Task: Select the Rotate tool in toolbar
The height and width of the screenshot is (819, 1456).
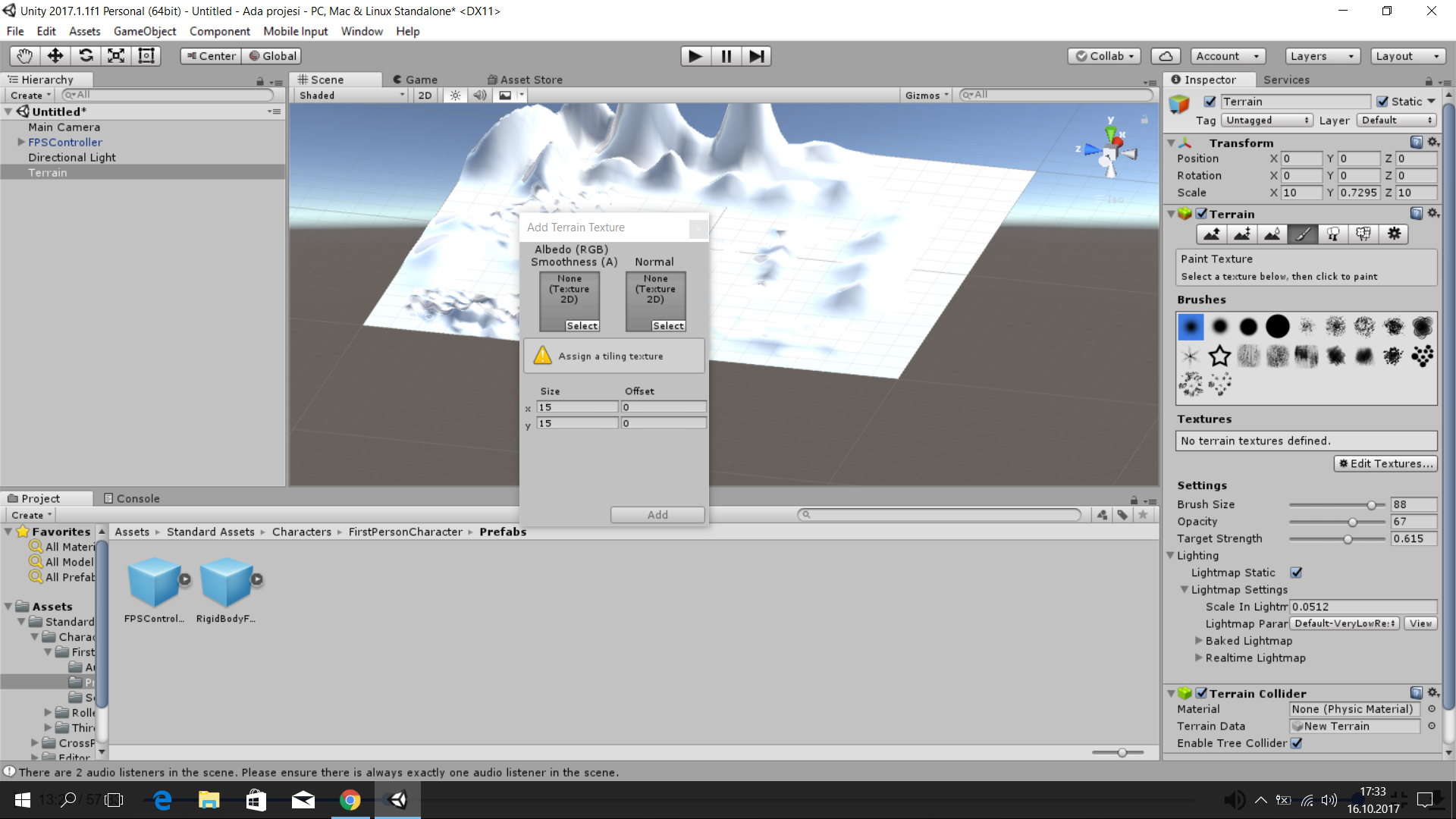Action: tap(86, 56)
